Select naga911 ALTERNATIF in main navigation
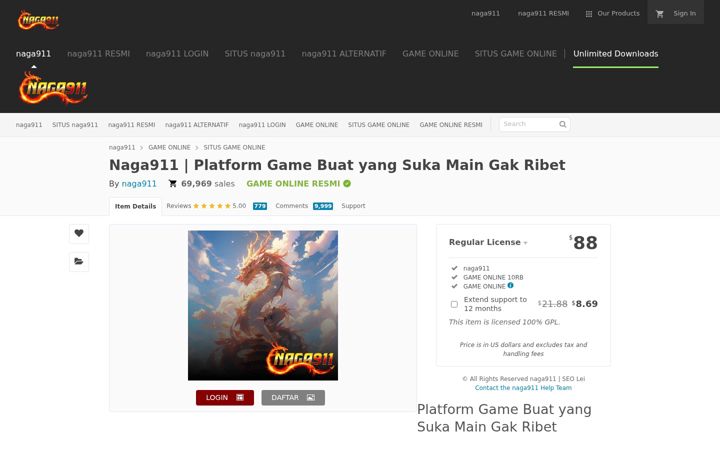Screen dimensions: 720x450 pos(344,54)
